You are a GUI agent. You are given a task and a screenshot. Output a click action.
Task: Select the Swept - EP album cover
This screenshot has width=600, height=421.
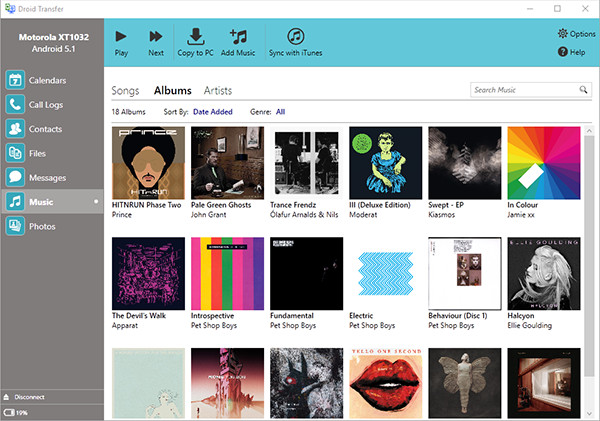pyautogui.click(x=465, y=163)
